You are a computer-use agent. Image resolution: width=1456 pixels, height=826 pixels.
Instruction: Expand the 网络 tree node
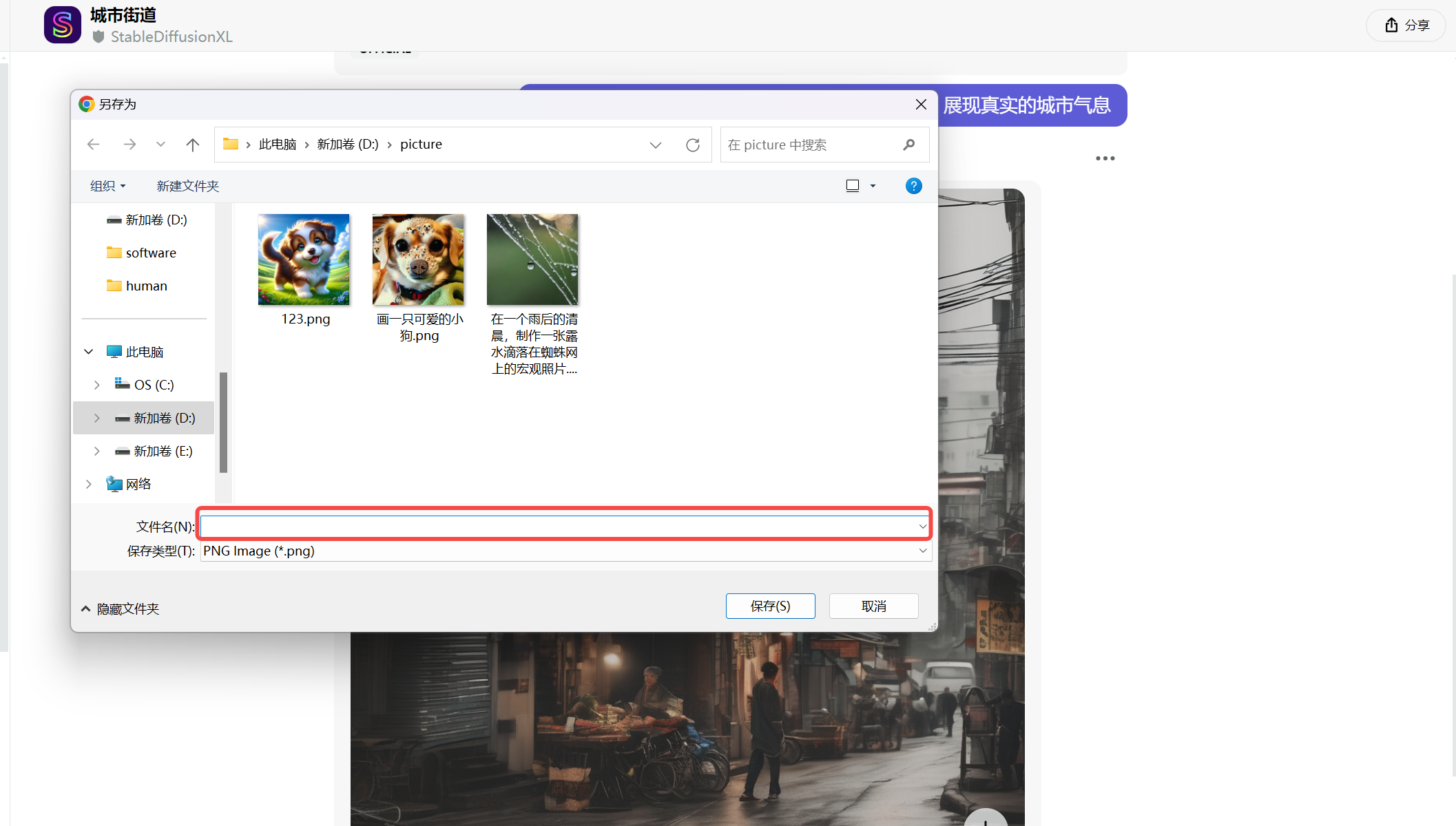(x=89, y=484)
